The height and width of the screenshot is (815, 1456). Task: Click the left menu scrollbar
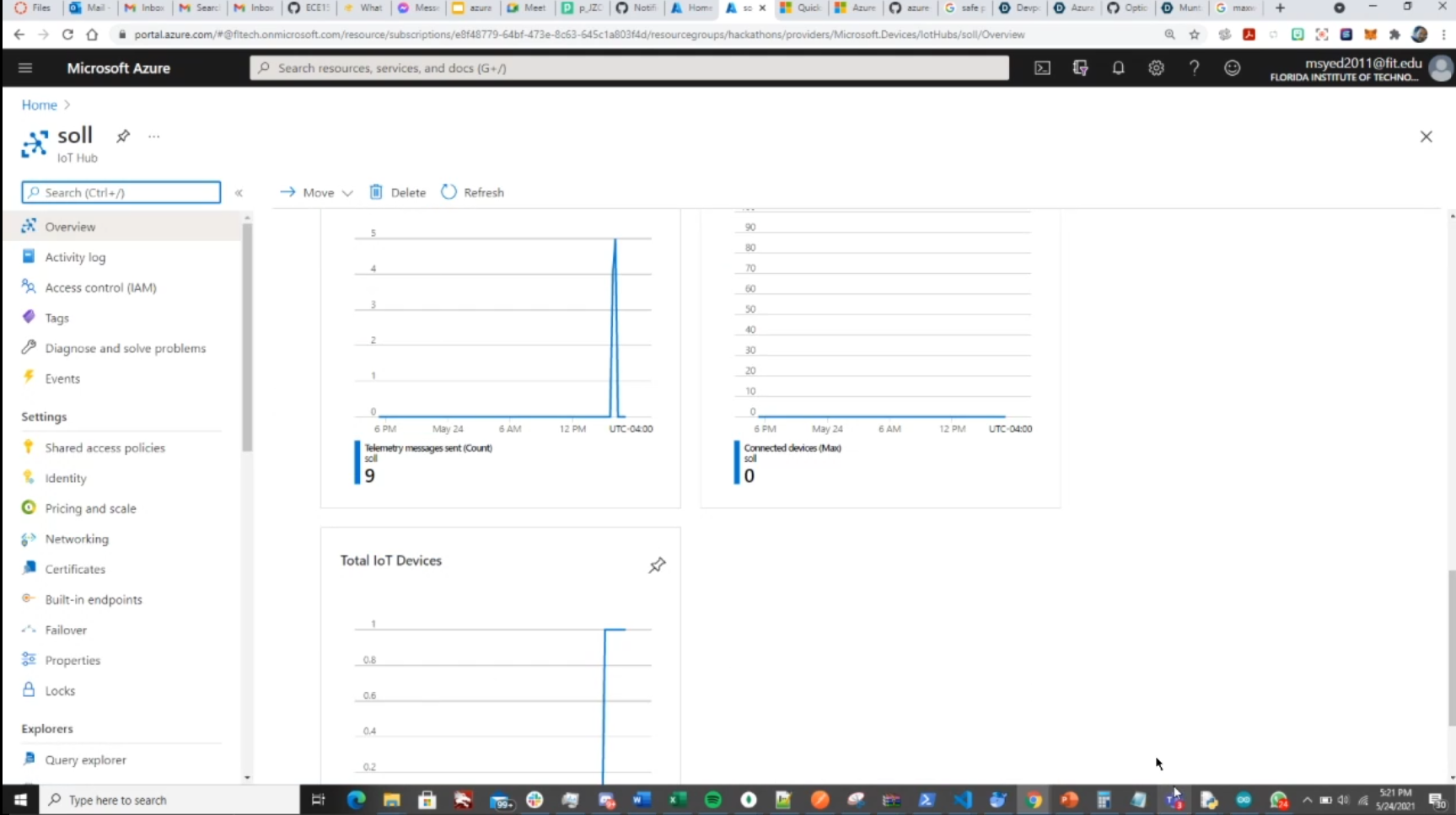[x=247, y=337]
